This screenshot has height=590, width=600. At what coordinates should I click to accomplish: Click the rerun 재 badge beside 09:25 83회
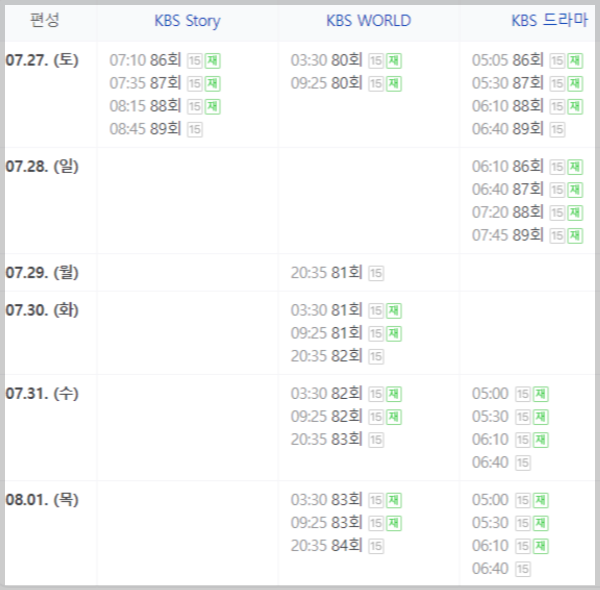pyautogui.click(x=394, y=523)
